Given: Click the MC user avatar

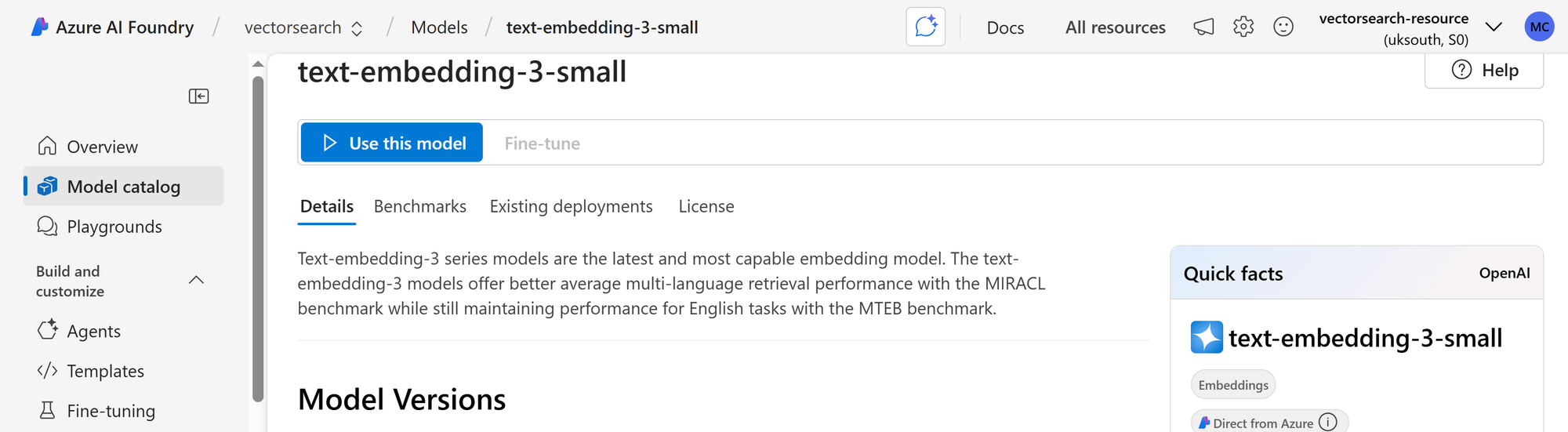Looking at the screenshot, I should pos(1539,27).
